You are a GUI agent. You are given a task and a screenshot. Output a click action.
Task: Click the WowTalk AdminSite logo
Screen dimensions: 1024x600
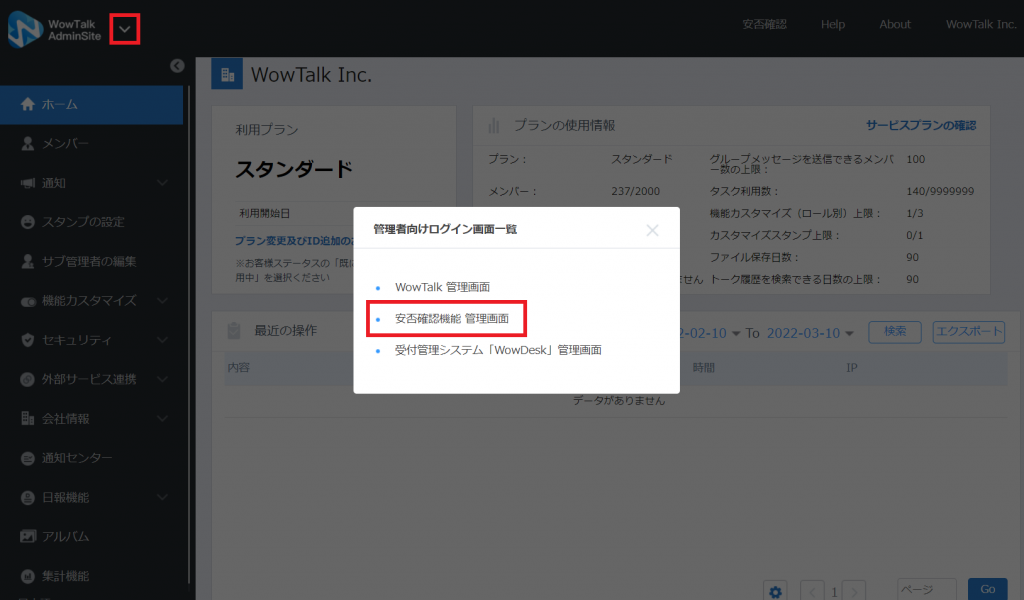pyautogui.click(x=55, y=29)
